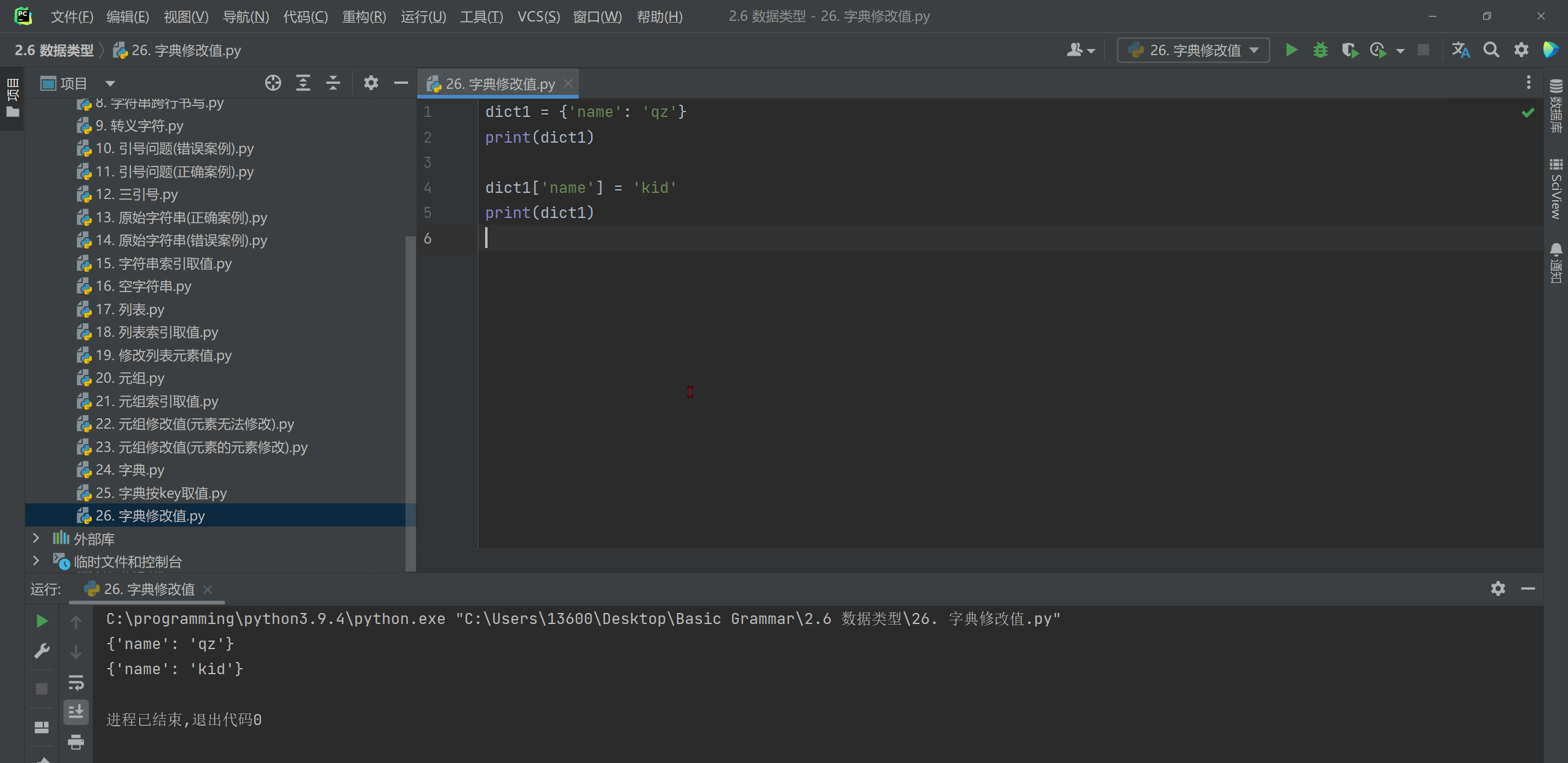Open 运行(U) menu
The height and width of the screenshot is (763, 1568).
(x=423, y=17)
